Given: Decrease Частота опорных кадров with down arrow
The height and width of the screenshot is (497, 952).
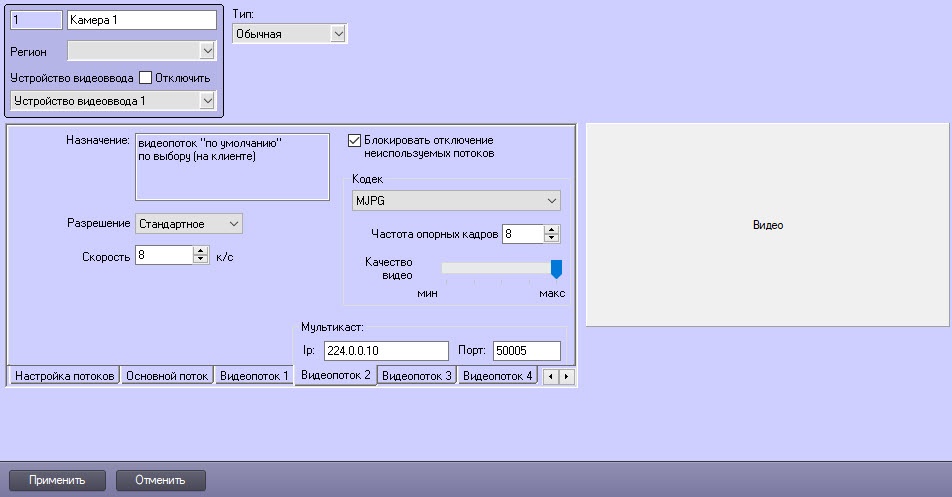Looking at the screenshot, I should point(552,238).
